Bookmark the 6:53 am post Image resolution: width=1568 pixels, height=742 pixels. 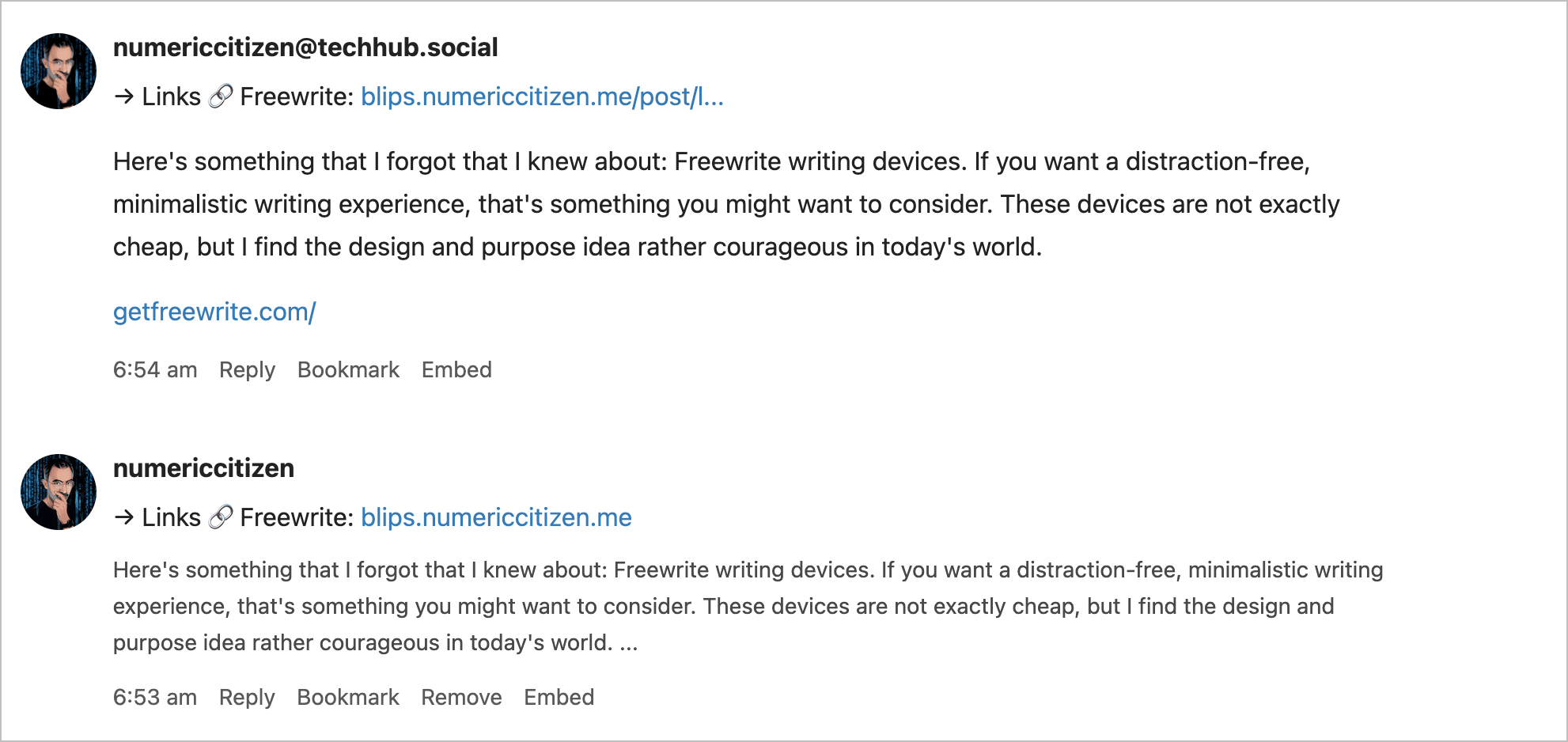click(348, 697)
